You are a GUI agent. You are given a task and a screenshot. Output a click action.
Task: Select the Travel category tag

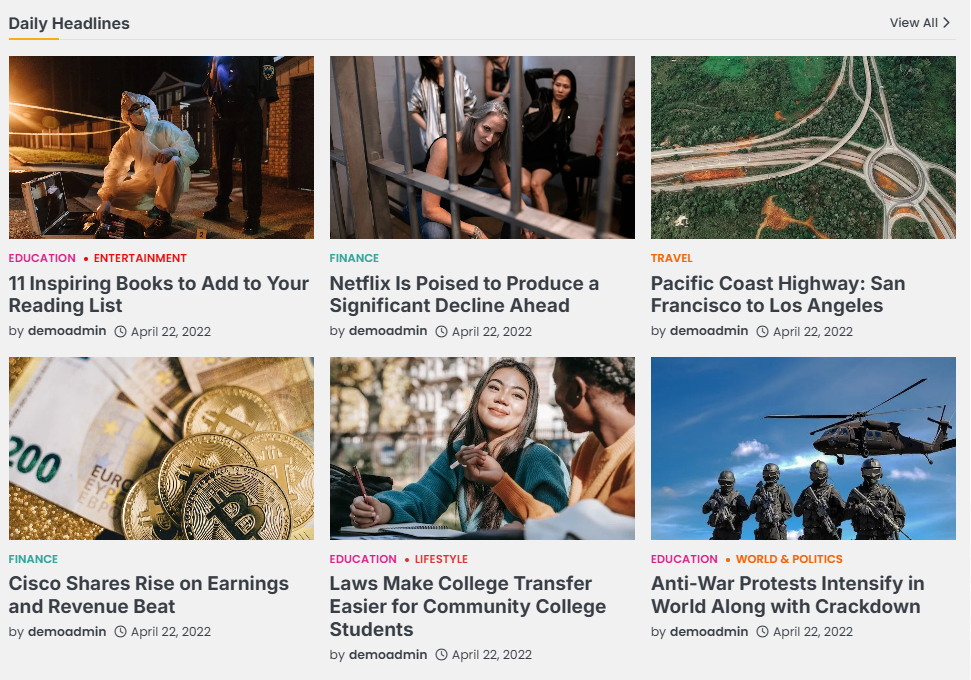[x=671, y=258]
